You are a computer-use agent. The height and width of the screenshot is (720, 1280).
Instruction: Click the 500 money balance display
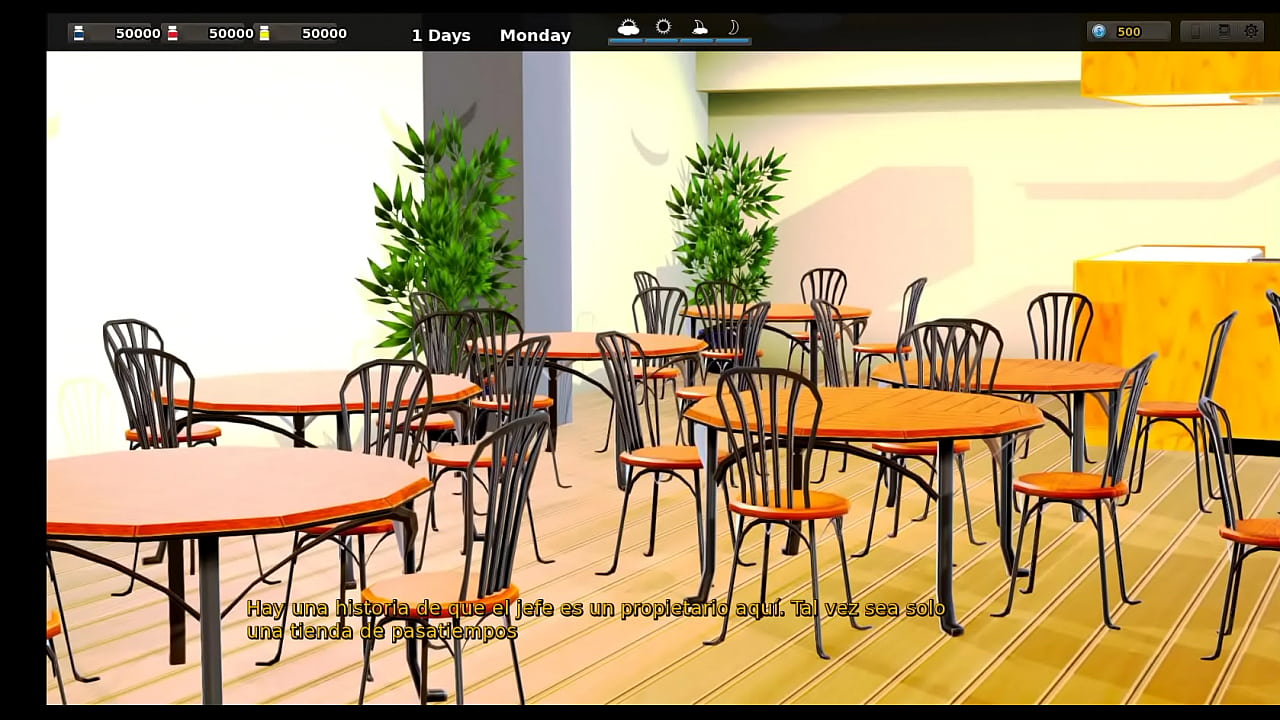pyautogui.click(x=1129, y=32)
